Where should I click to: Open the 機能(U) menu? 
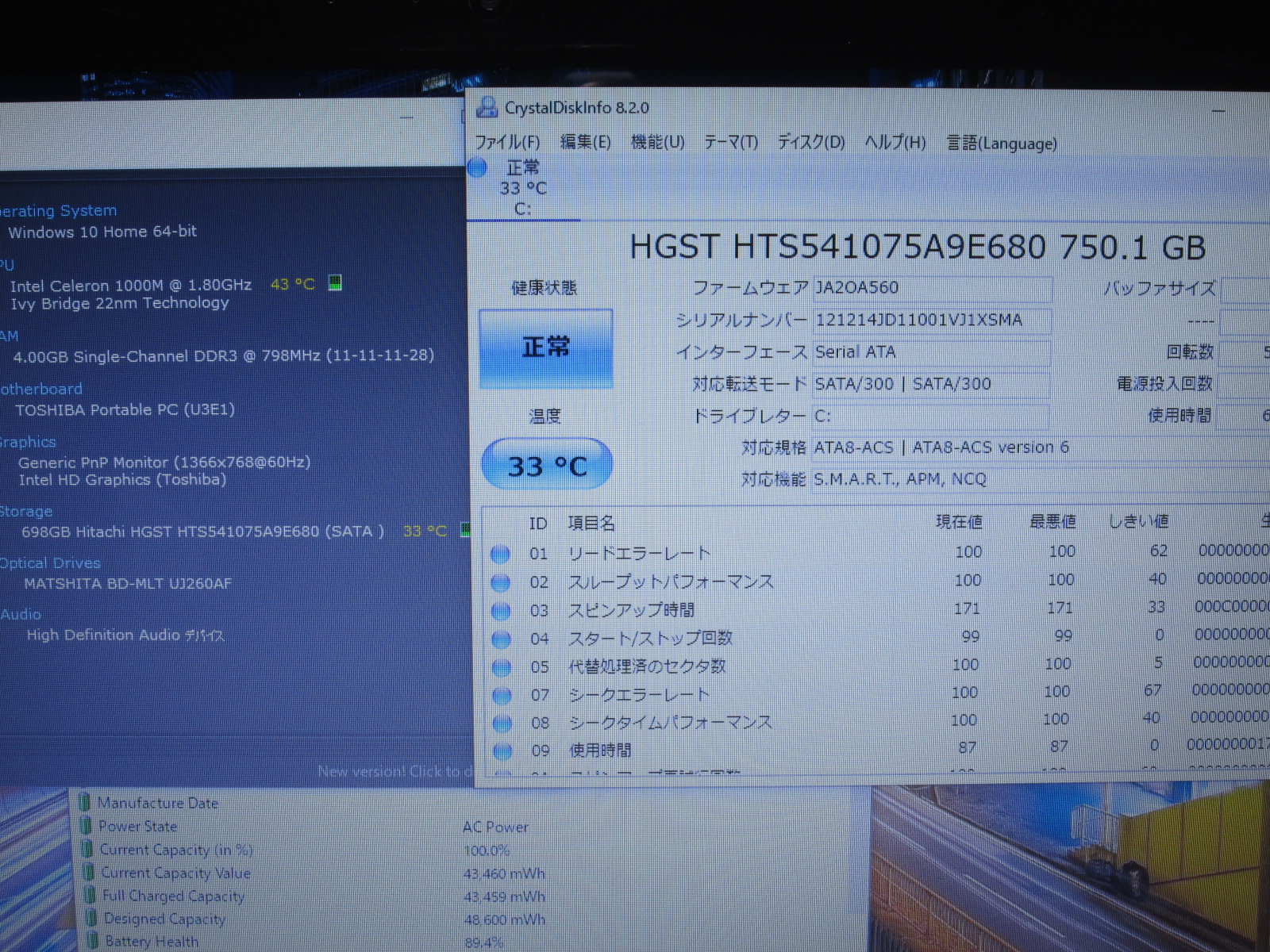[657, 142]
